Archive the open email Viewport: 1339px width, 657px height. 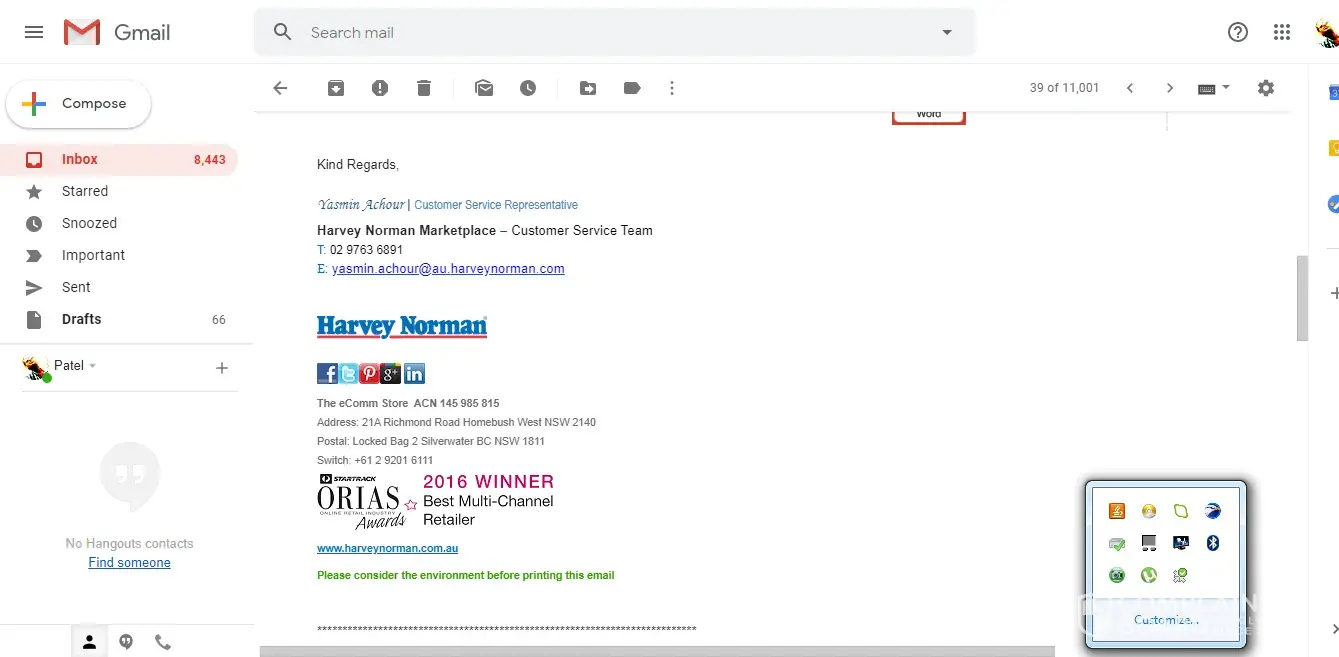336,88
